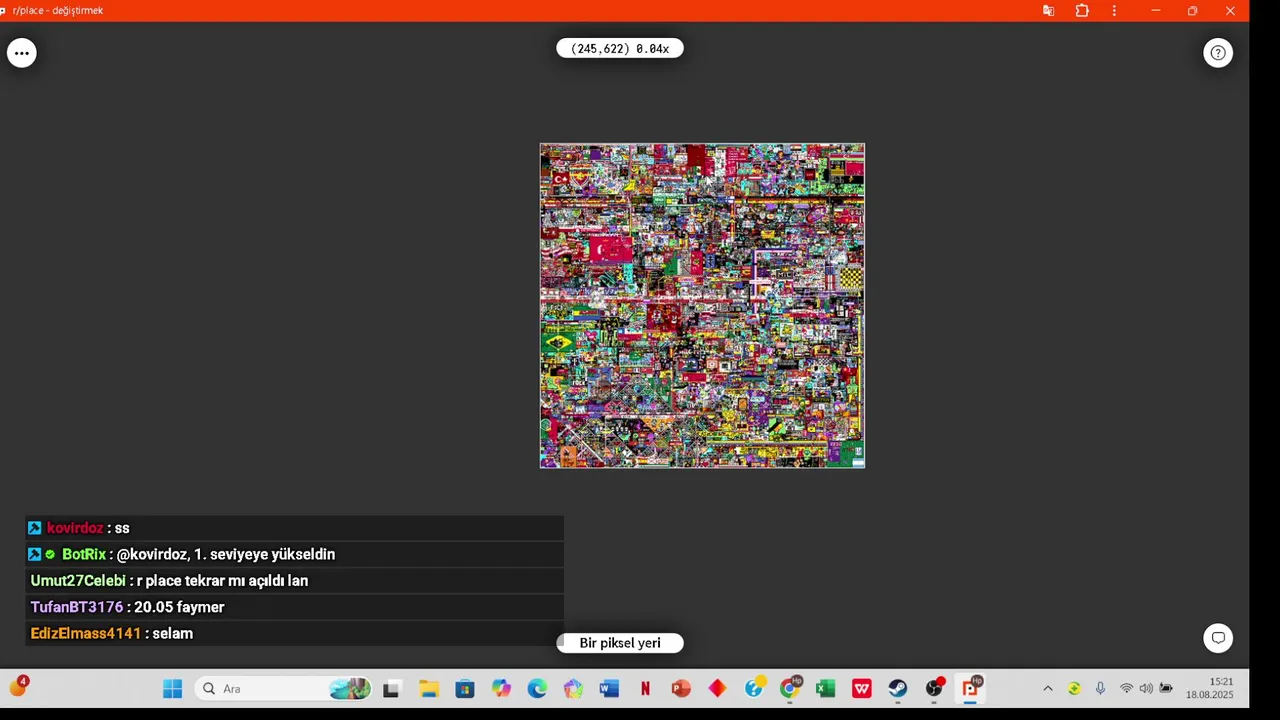
Task: Click window title 'r/place - değiştirmek'
Action: [58, 11]
